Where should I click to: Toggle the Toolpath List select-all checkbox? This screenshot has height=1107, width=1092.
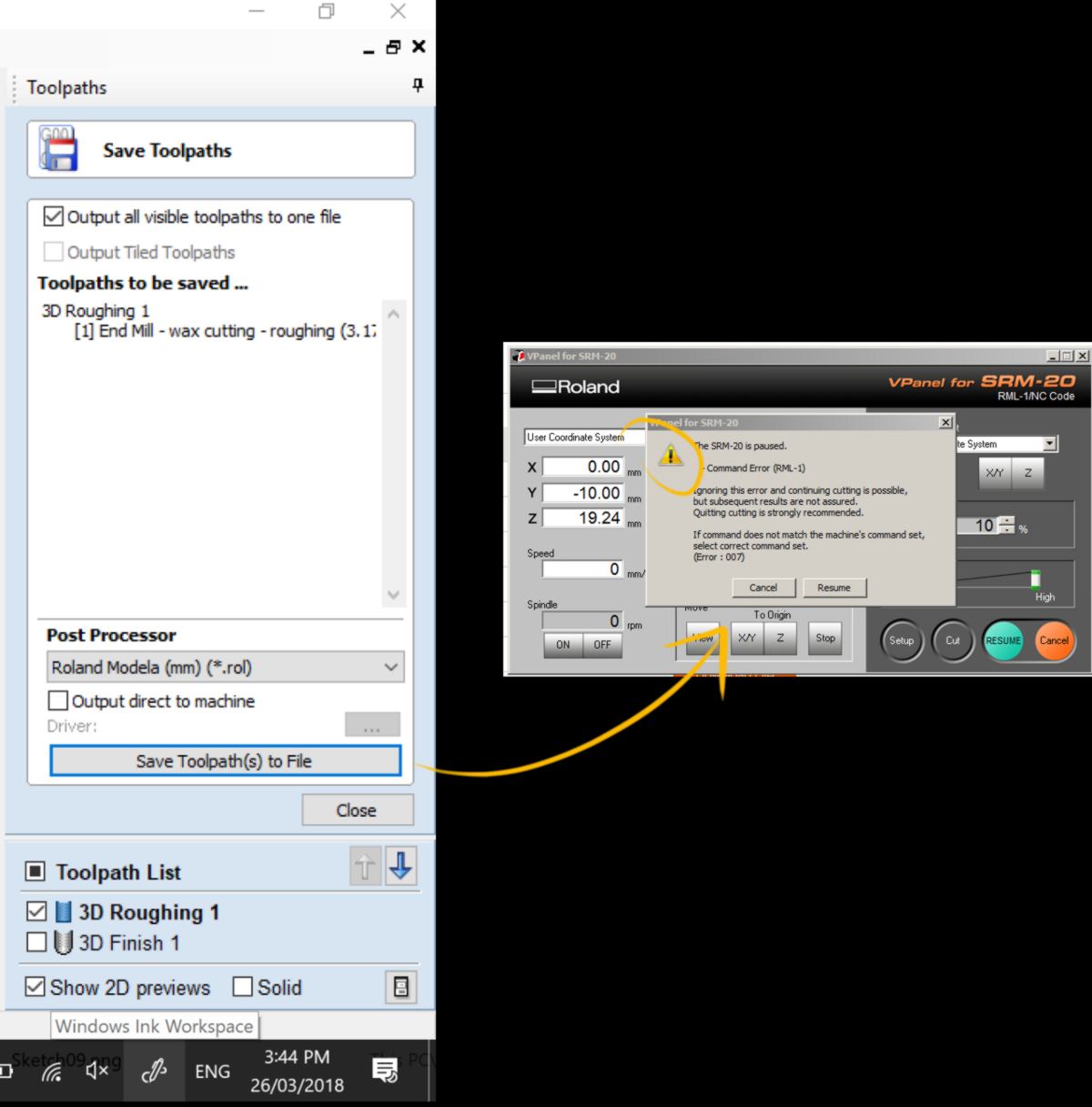click(35, 871)
